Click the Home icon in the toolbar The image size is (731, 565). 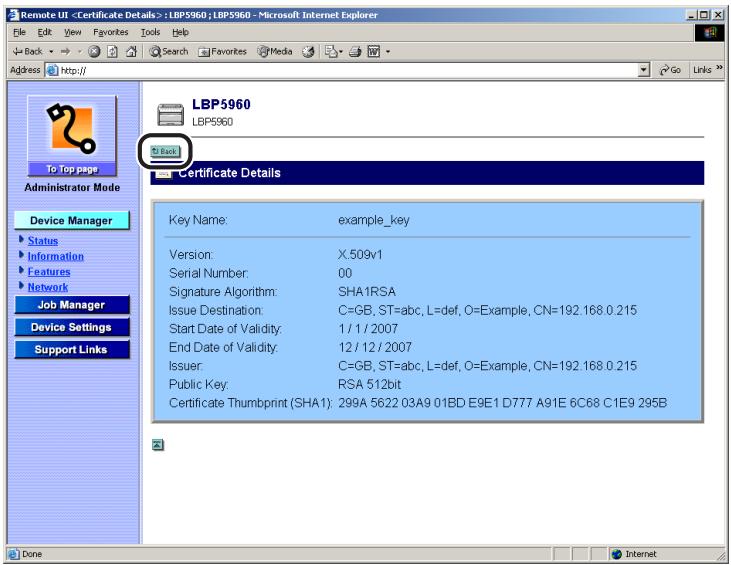131,51
